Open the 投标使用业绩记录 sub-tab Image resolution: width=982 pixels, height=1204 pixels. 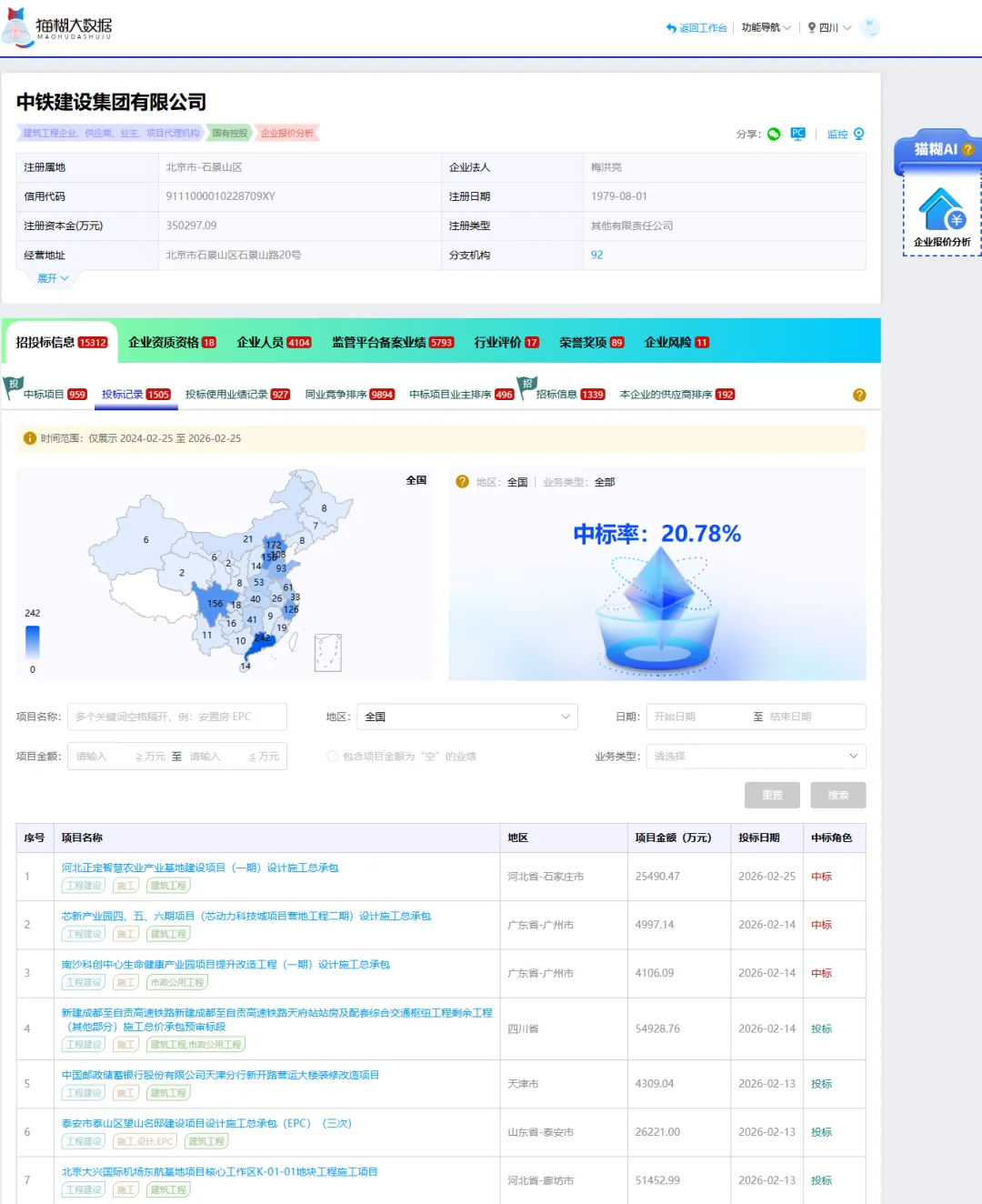(x=237, y=395)
